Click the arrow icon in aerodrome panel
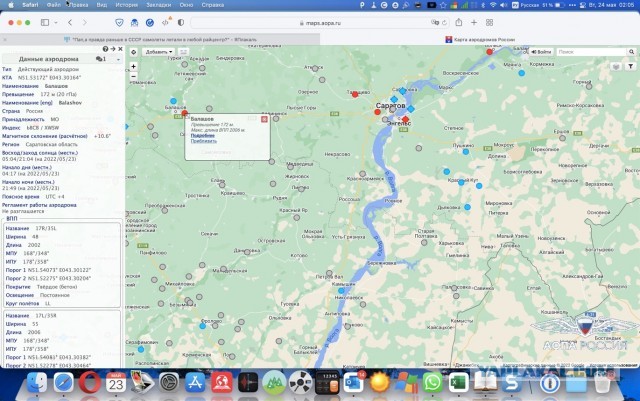 click(113, 49)
